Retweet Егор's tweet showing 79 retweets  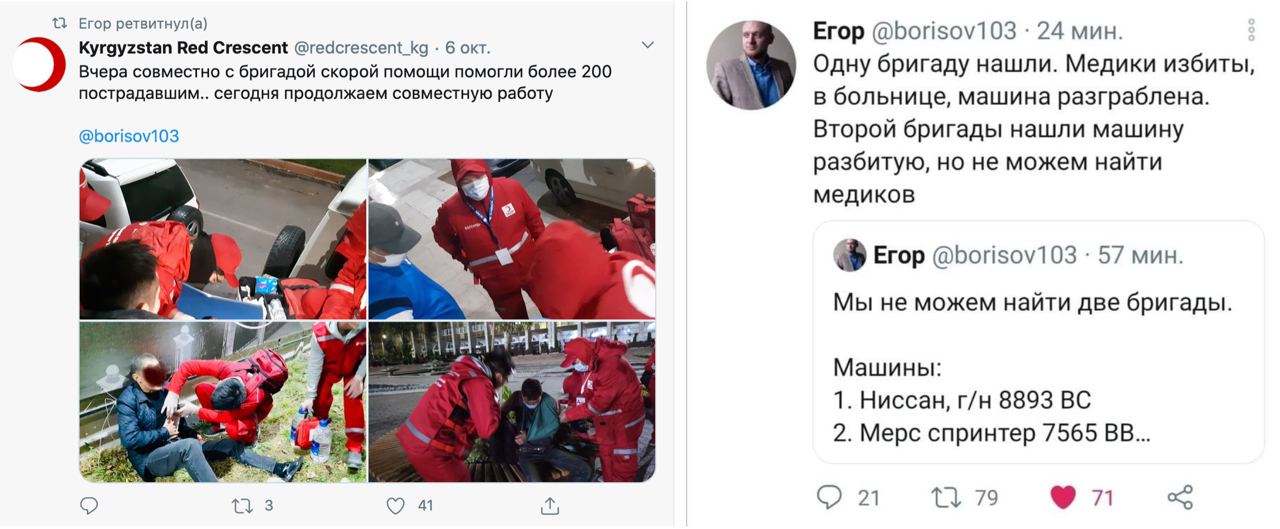pos(946,496)
